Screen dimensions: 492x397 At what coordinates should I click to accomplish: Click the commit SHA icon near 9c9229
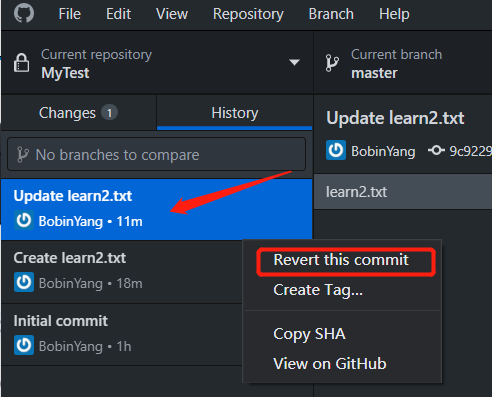tap(436, 151)
